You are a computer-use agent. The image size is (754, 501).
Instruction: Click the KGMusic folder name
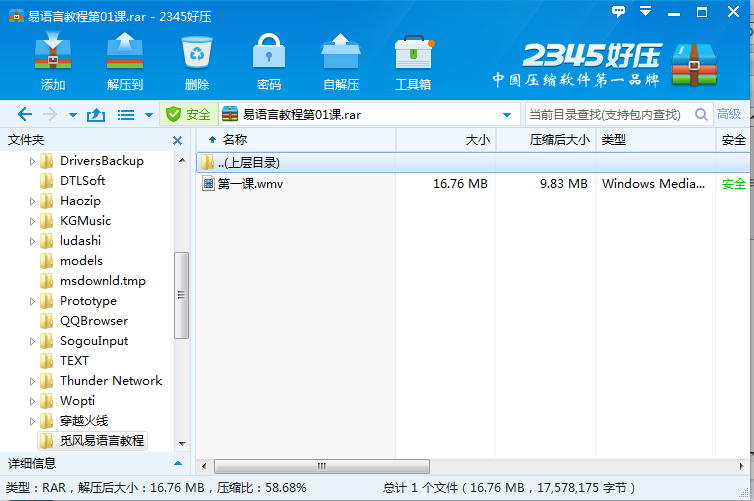(86, 221)
